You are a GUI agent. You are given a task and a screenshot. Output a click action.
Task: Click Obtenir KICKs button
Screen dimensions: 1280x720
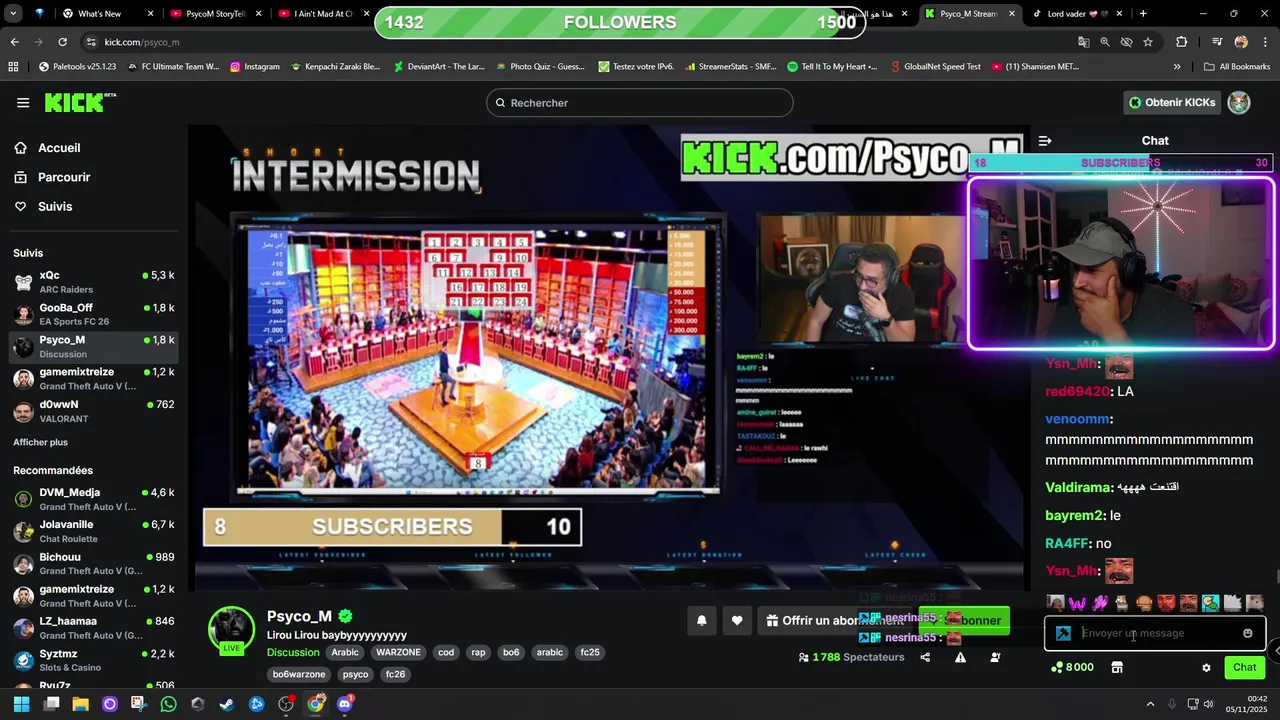coord(1170,102)
